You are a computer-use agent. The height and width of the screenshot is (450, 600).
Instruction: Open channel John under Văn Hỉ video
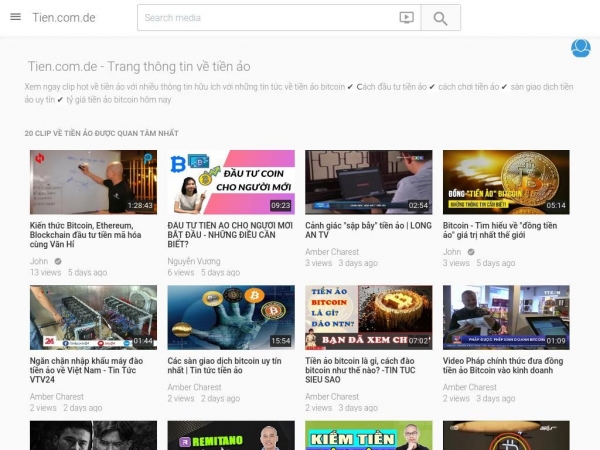[x=39, y=261]
